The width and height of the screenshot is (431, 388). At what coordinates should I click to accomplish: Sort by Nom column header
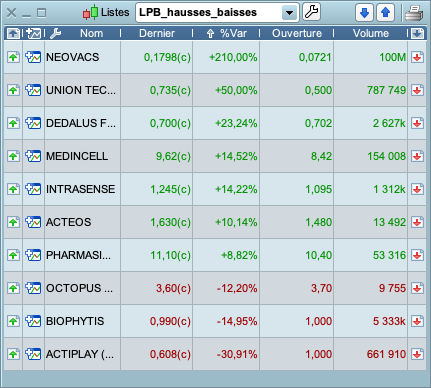click(x=91, y=33)
